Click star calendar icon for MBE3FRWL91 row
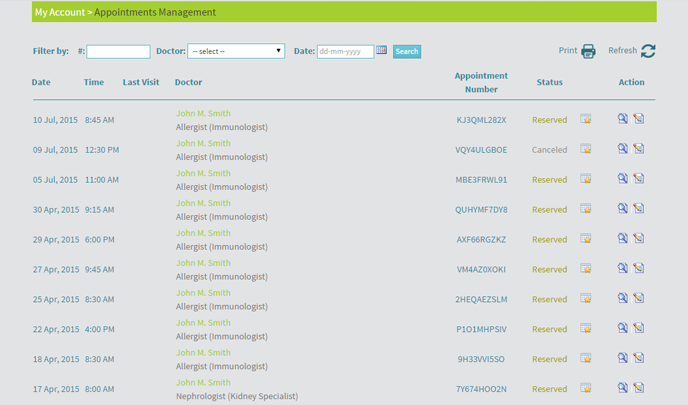The height and width of the screenshot is (405, 688). tap(586, 179)
